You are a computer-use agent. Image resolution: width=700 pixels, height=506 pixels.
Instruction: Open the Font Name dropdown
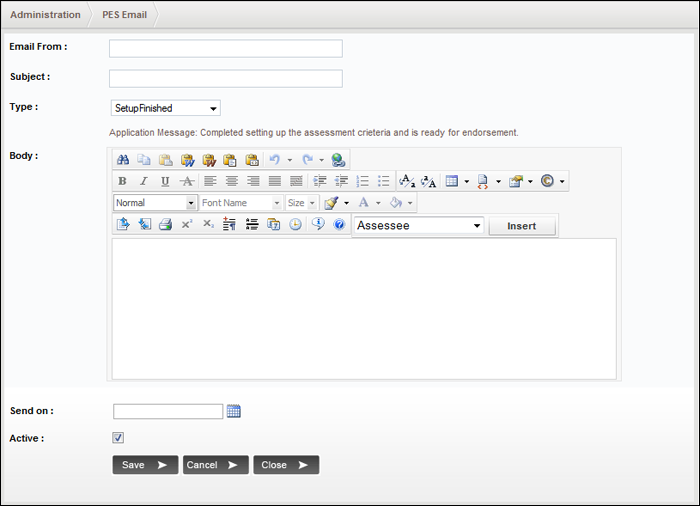[241, 203]
